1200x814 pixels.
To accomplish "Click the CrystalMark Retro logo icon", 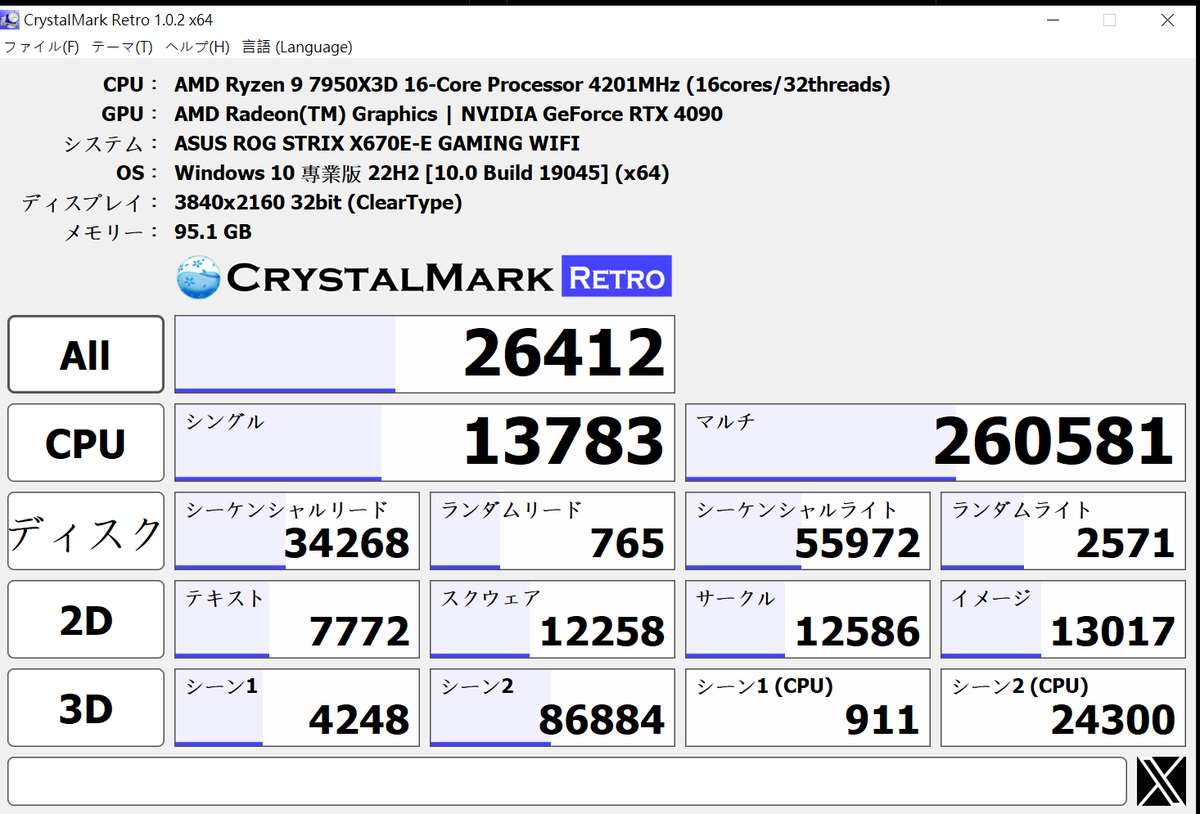I will coord(197,275).
